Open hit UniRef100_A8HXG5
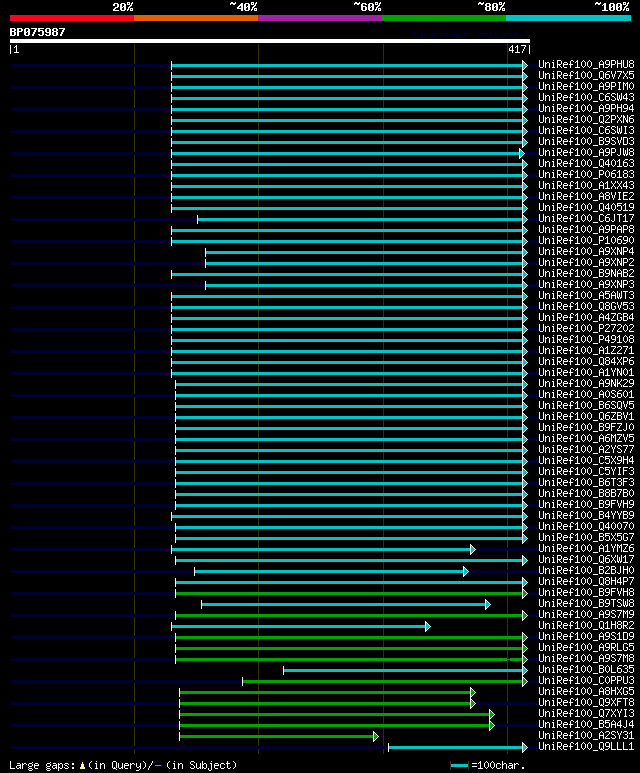The height and width of the screenshot is (773, 640). [x=586, y=691]
